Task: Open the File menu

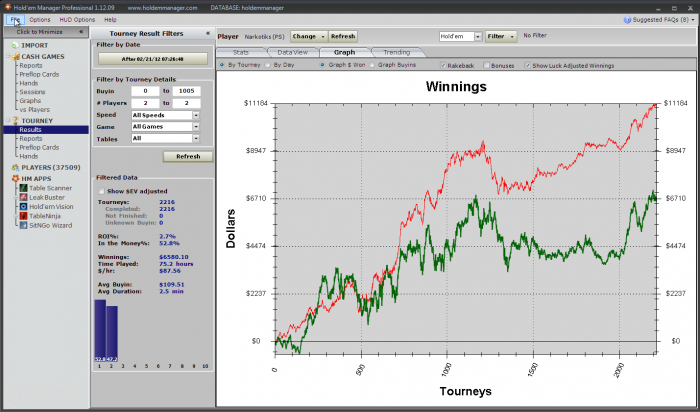Action: pyautogui.click(x=15, y=20)
